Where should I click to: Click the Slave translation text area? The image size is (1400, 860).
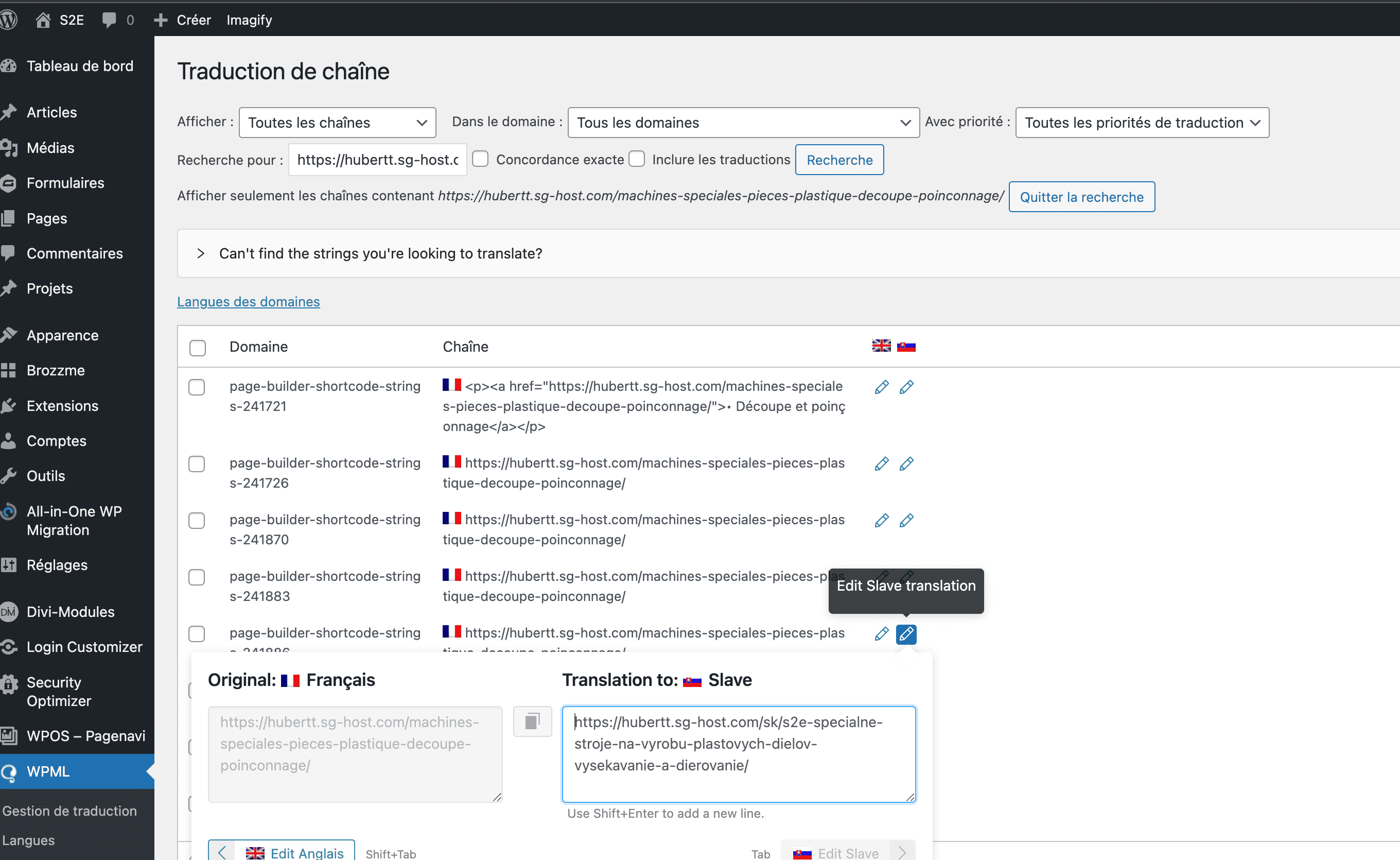[x=739, y=754]
